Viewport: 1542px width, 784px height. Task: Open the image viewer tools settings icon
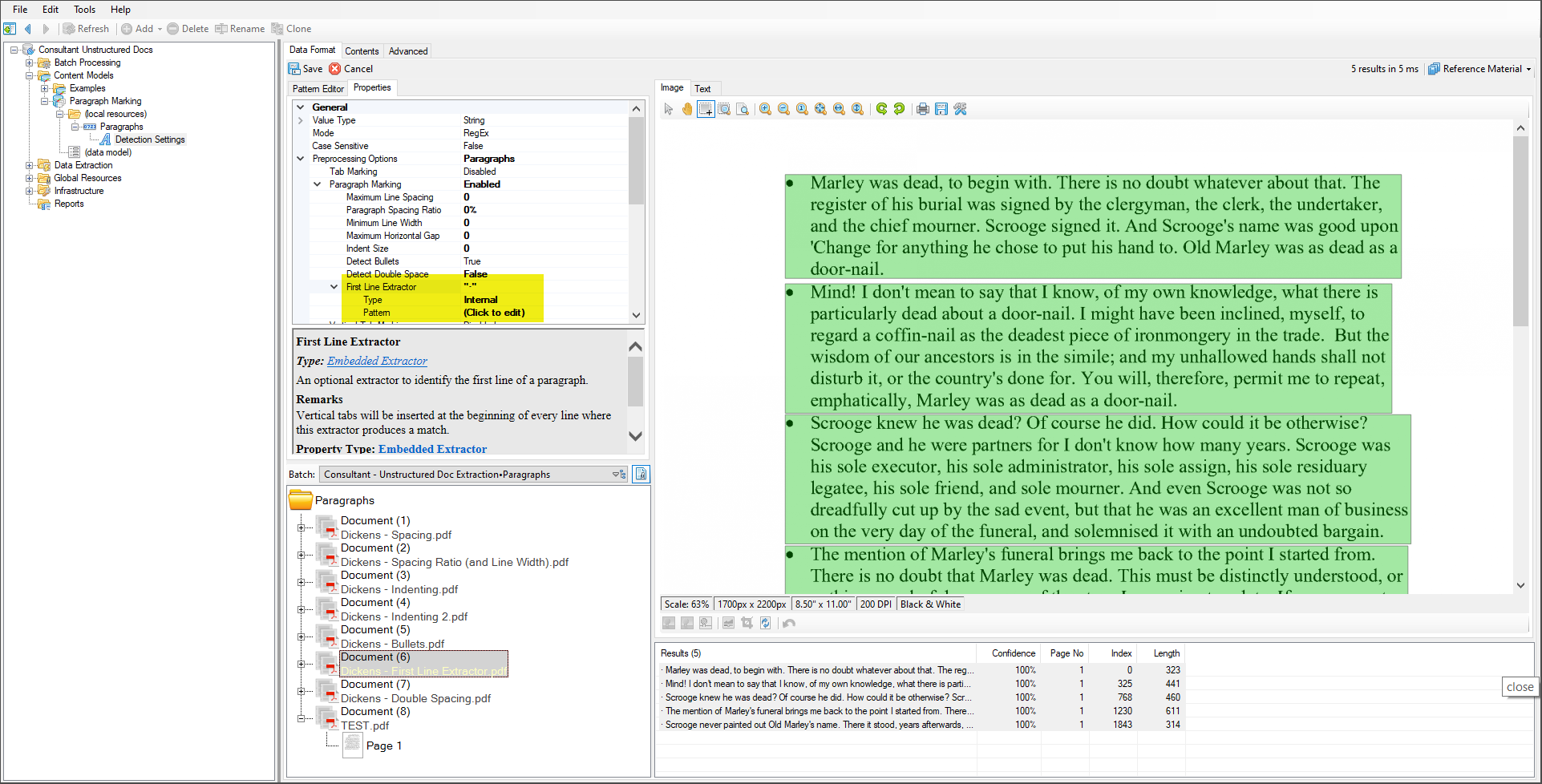(960, 109)
